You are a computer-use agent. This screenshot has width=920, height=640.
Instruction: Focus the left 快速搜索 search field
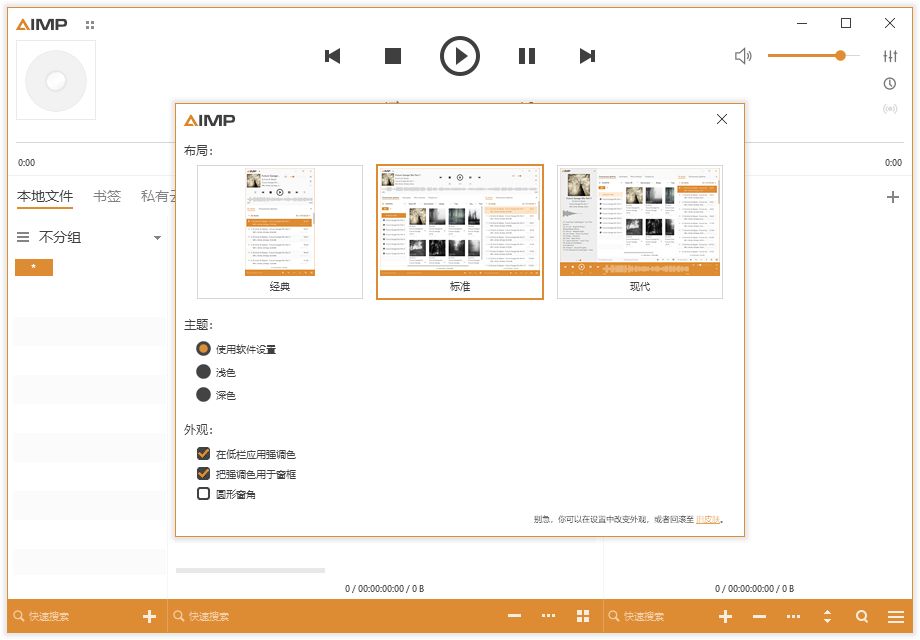[76, 617]
